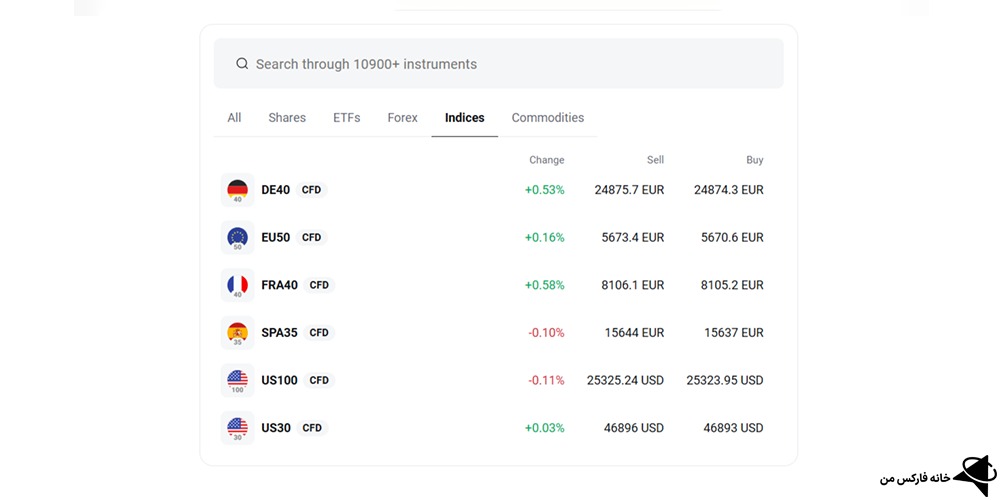Viewport: 1000px width, 500px height.
Task: Switch to the Forex tab
Action: [402, 118]
